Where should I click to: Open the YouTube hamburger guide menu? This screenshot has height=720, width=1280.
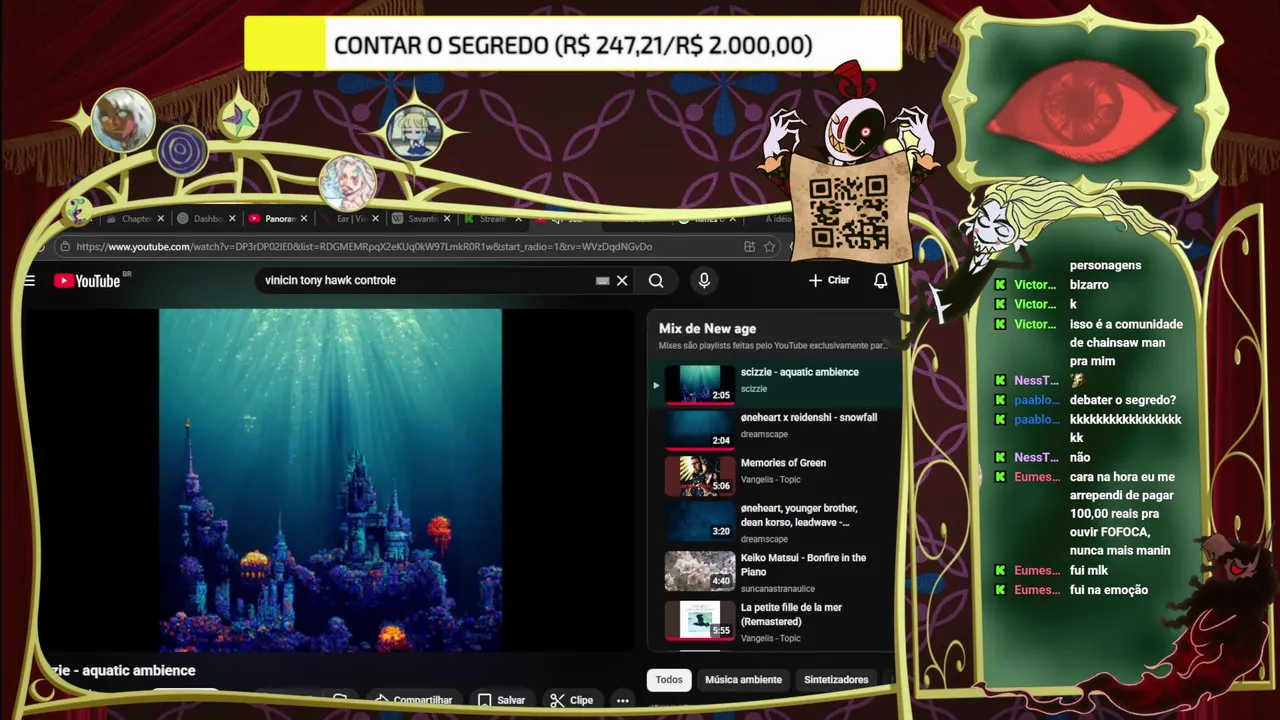click(x=29, y=281)
